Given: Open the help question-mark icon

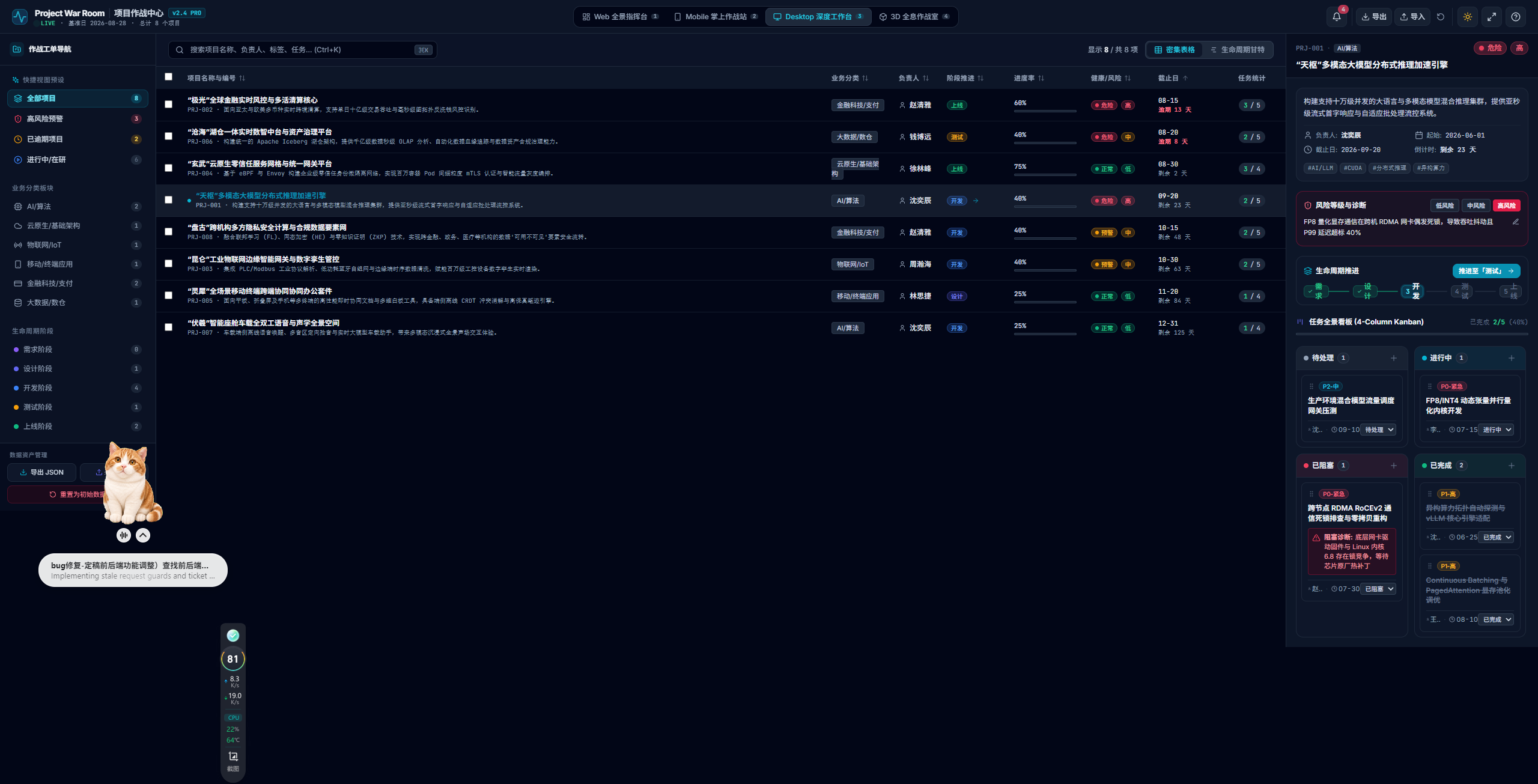Looking at the screenshot, I should [x=1516, y=17].
